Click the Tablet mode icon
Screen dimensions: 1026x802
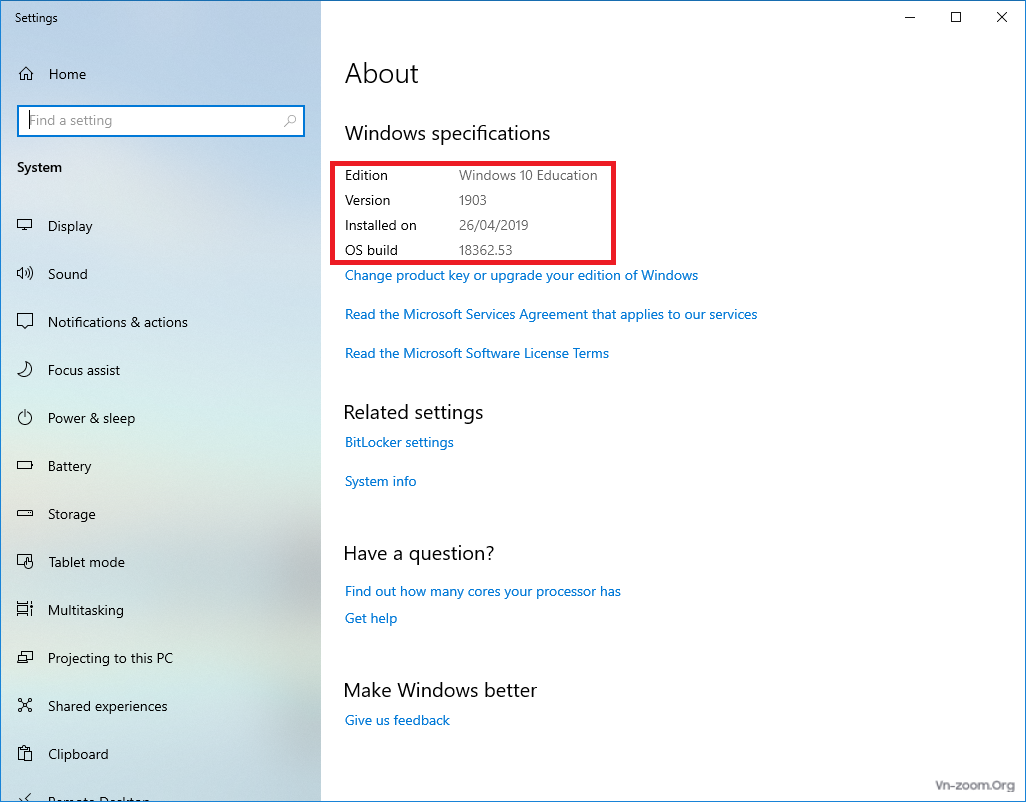25,561
